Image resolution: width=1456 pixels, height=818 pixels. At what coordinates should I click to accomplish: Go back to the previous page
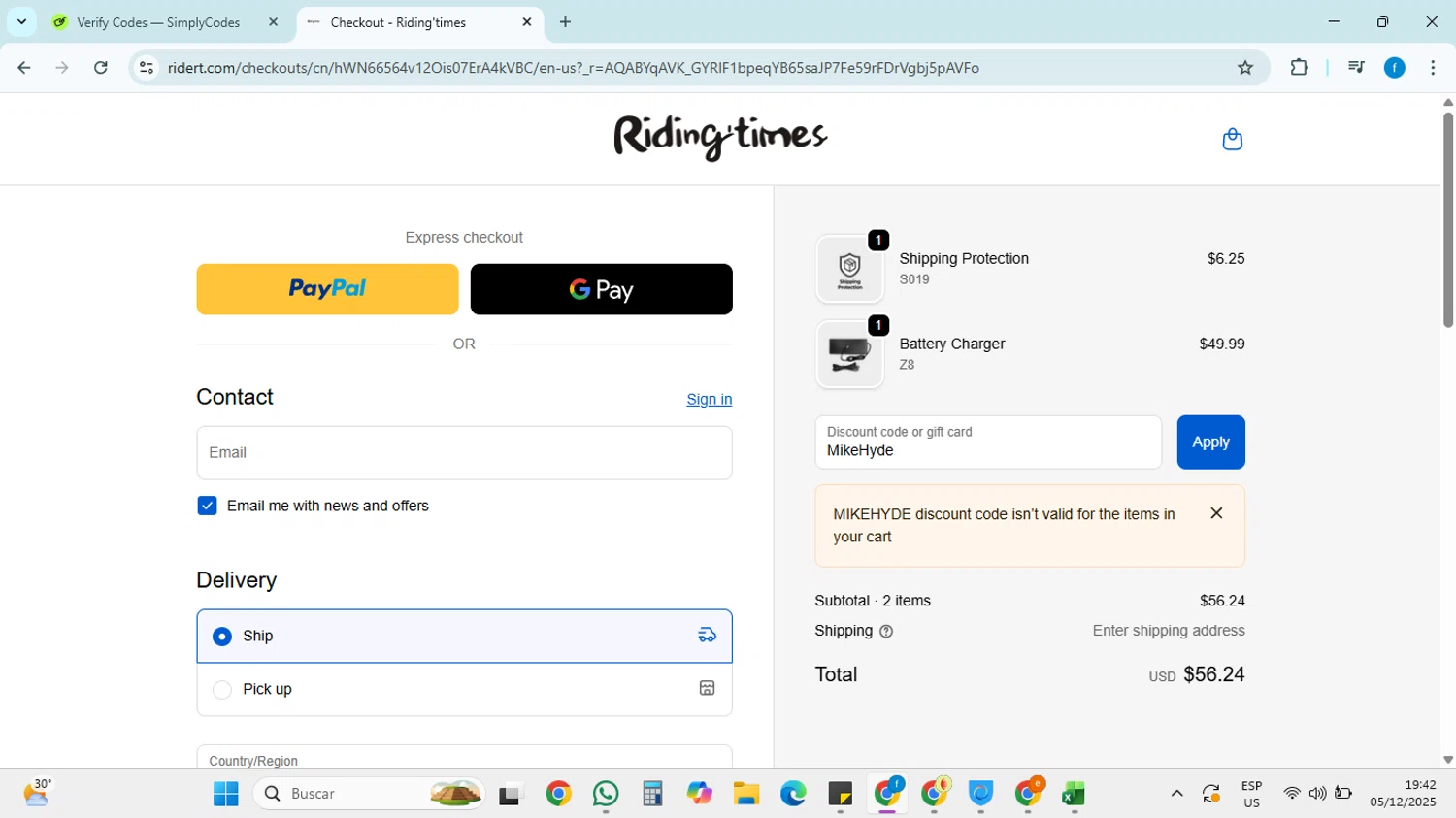point(24,68)
